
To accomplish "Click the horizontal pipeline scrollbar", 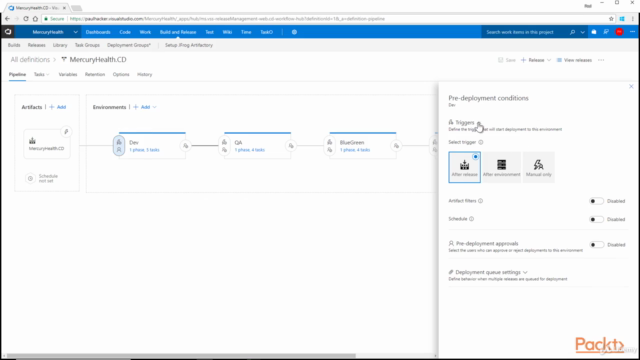I will (181, 356).
